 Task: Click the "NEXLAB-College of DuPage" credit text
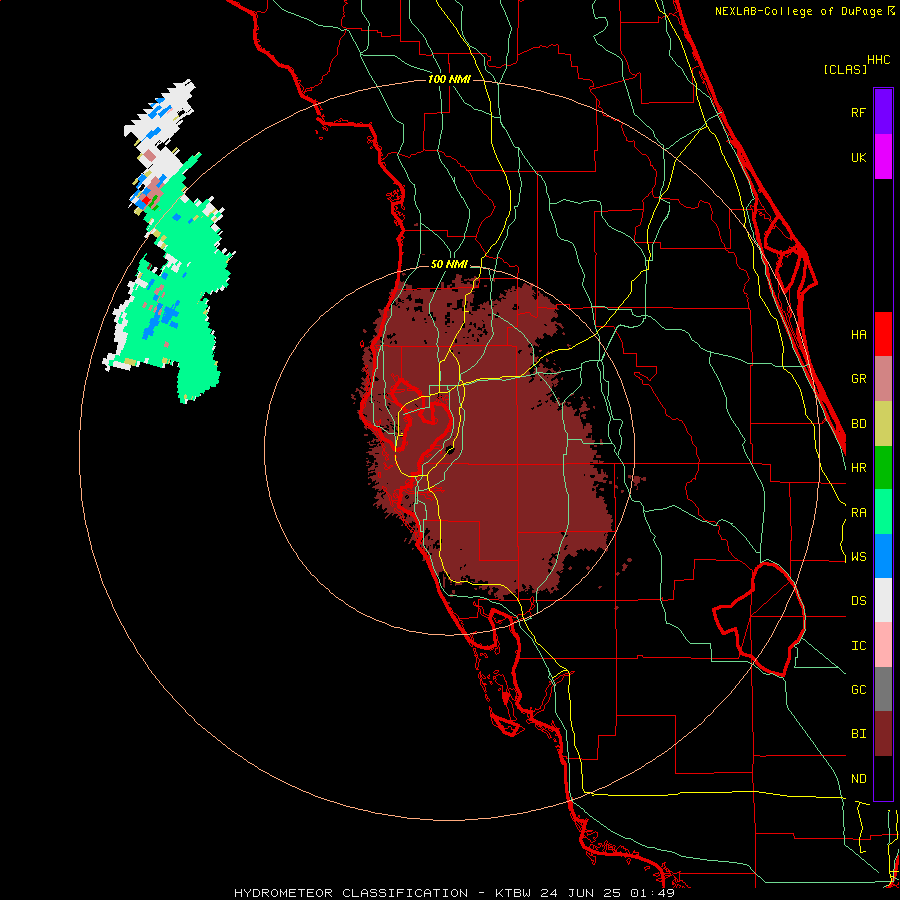click(x=798, y=11)
